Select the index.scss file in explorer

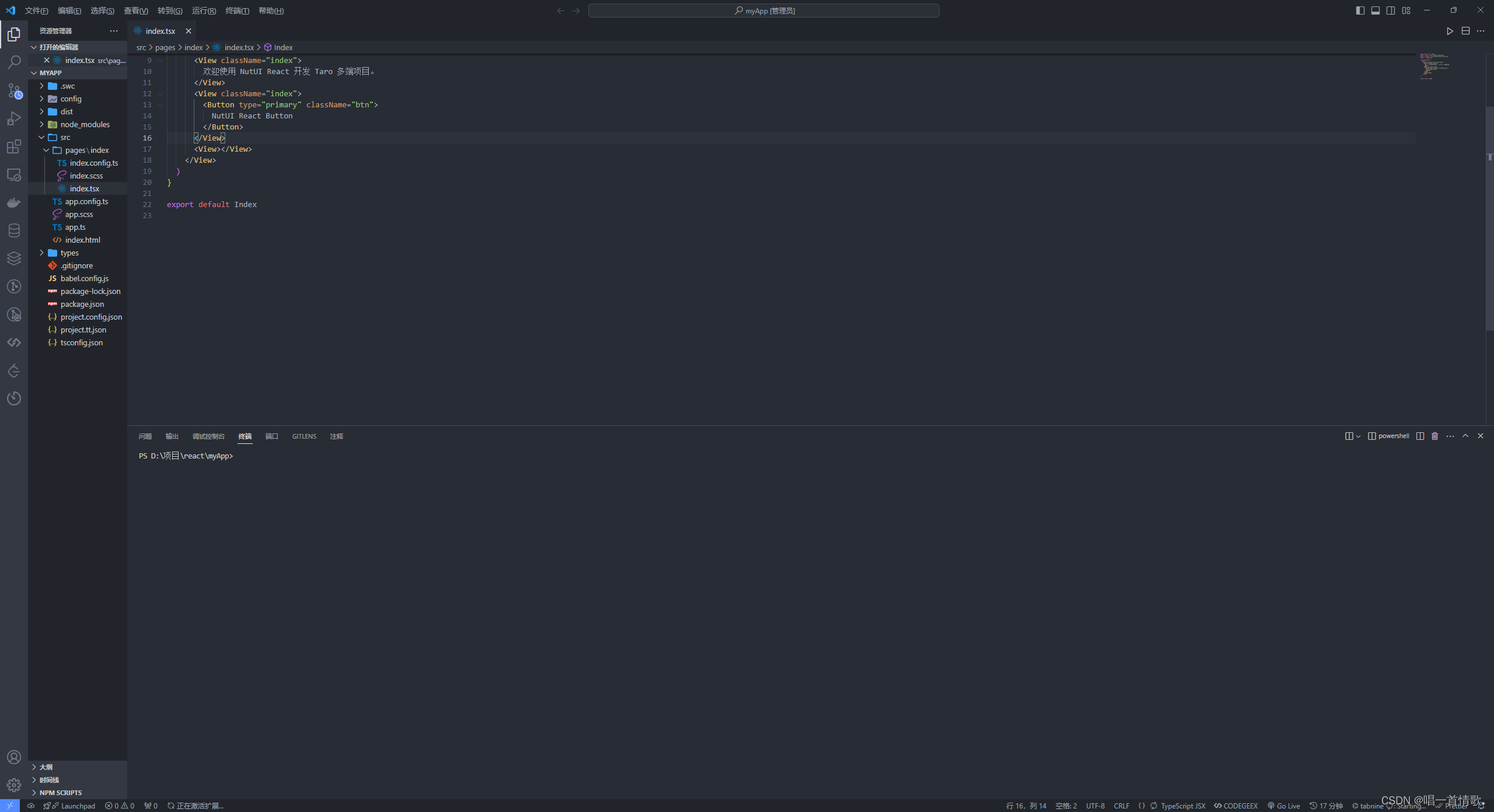point(85,176)
